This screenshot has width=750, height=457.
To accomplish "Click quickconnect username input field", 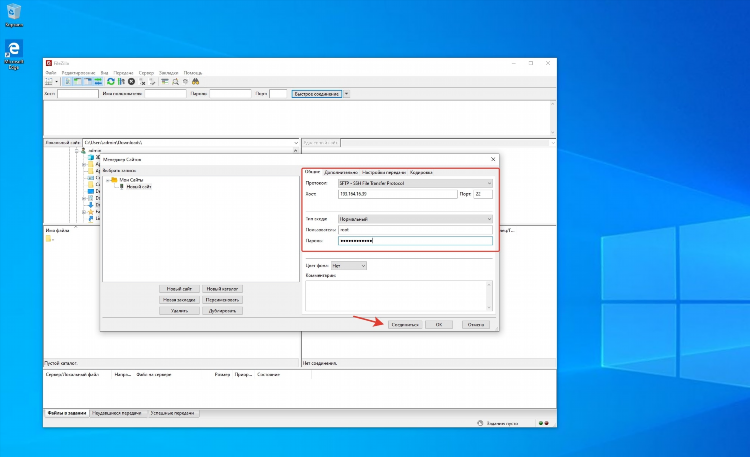I will click(165, 94).
